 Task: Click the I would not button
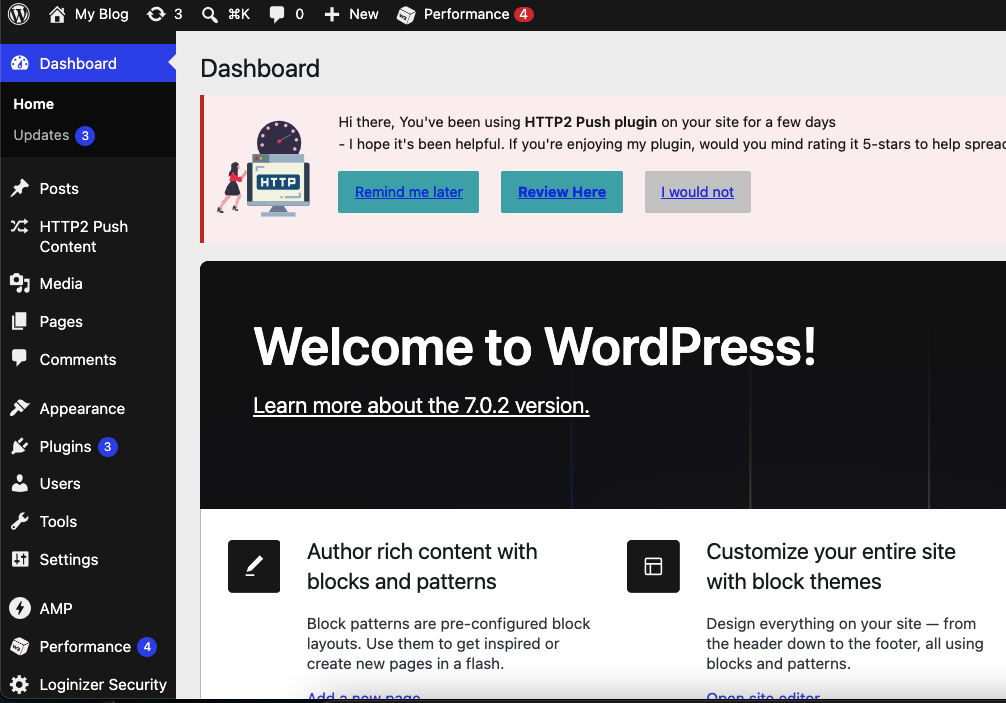(x=697, y=192)
